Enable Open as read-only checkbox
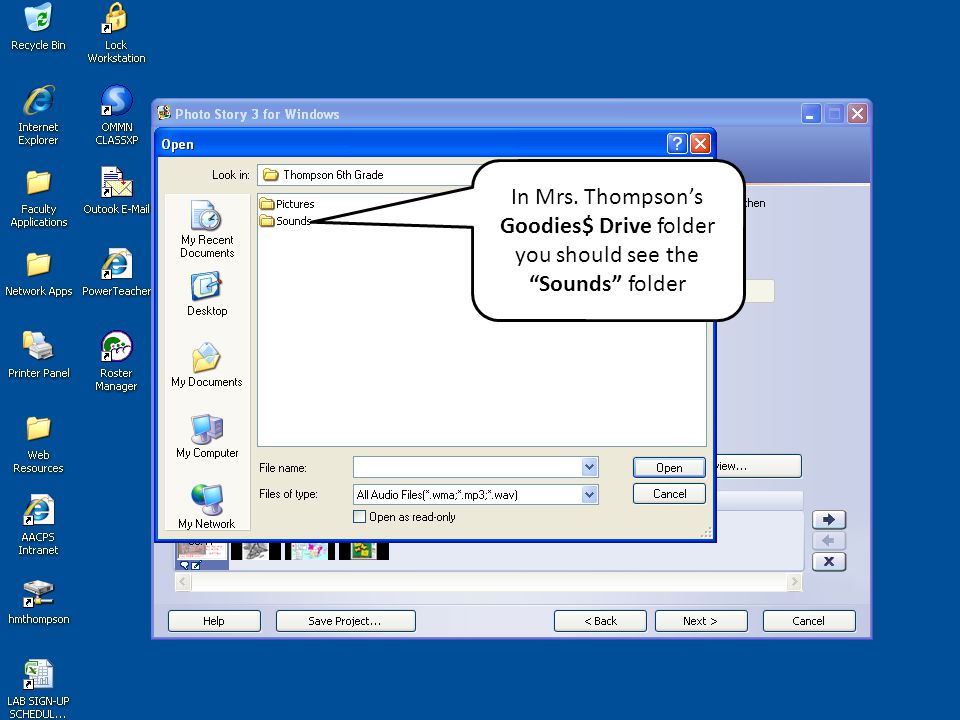This screenshot has width=960, height=720. [359, 517]
